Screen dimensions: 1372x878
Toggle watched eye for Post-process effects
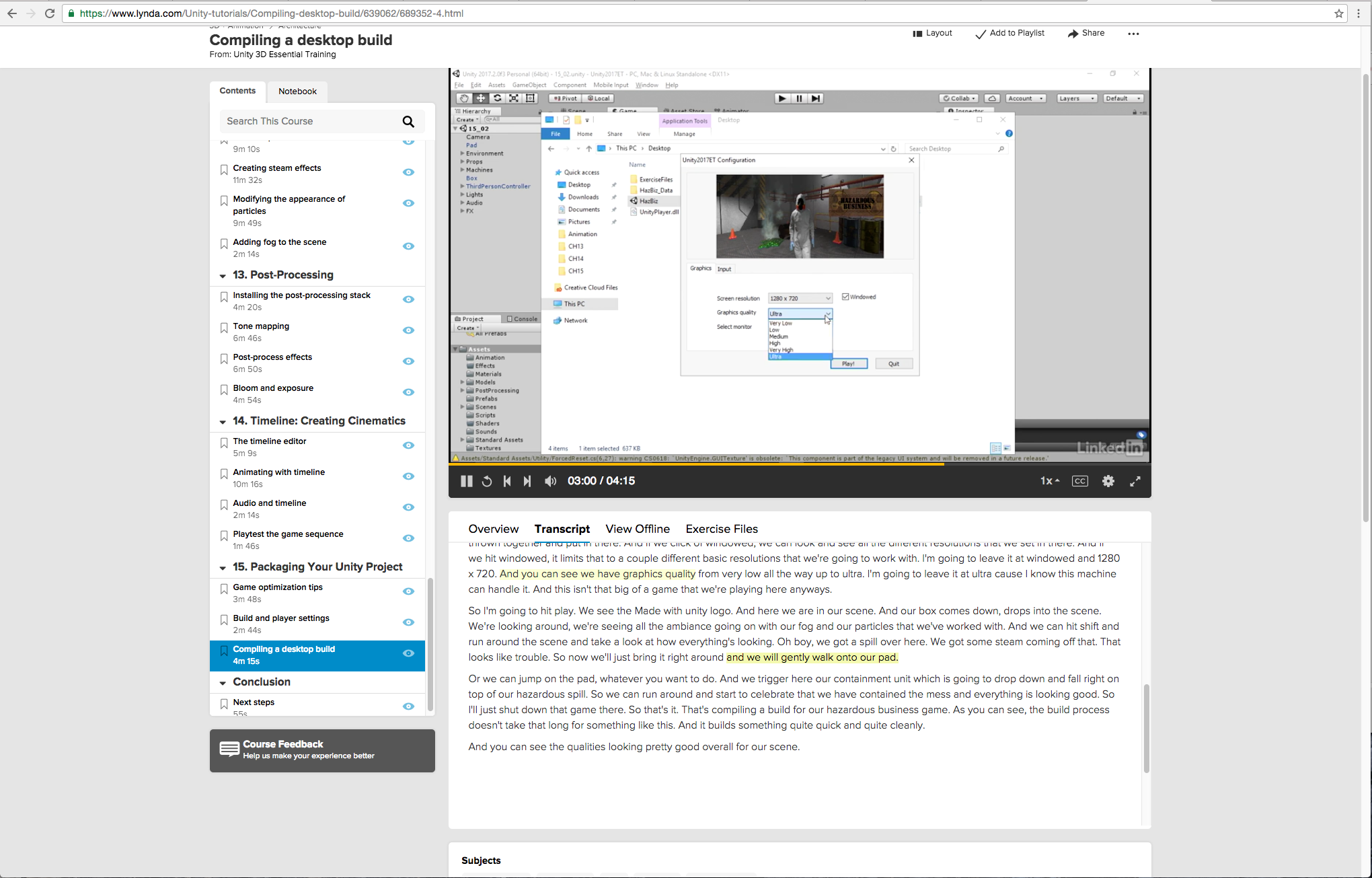coord(408,361)
